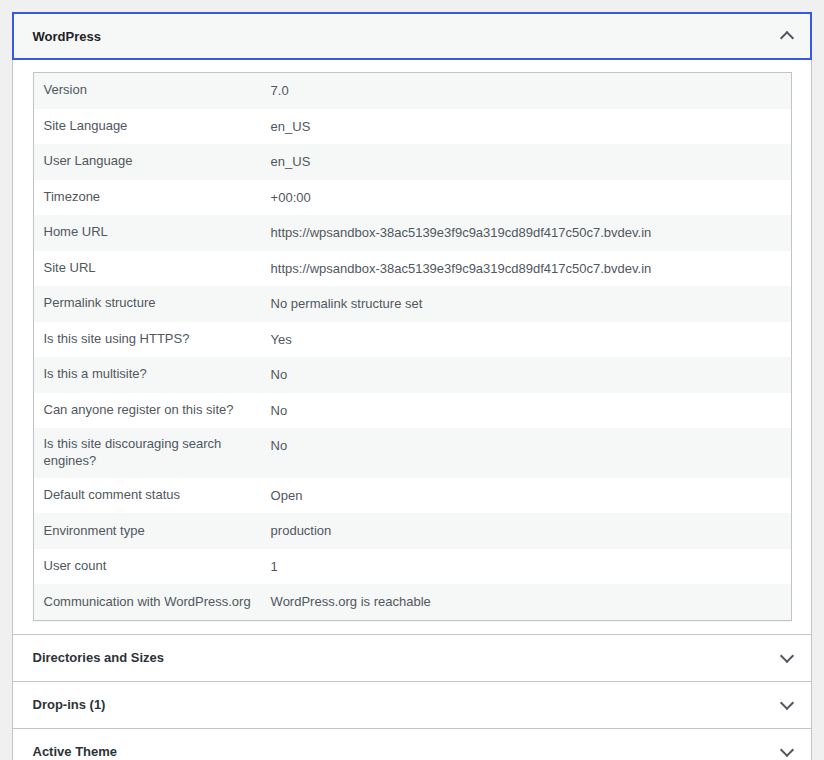Expand the Directories and Sizes section
The image size is (824, 760).
(412, 658)
